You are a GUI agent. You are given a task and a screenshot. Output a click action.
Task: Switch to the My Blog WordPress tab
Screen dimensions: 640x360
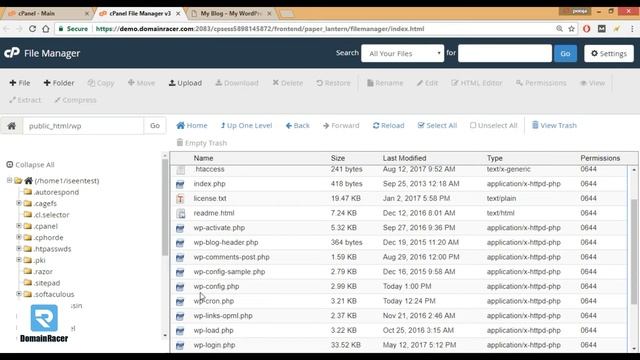tap(231, 13)
